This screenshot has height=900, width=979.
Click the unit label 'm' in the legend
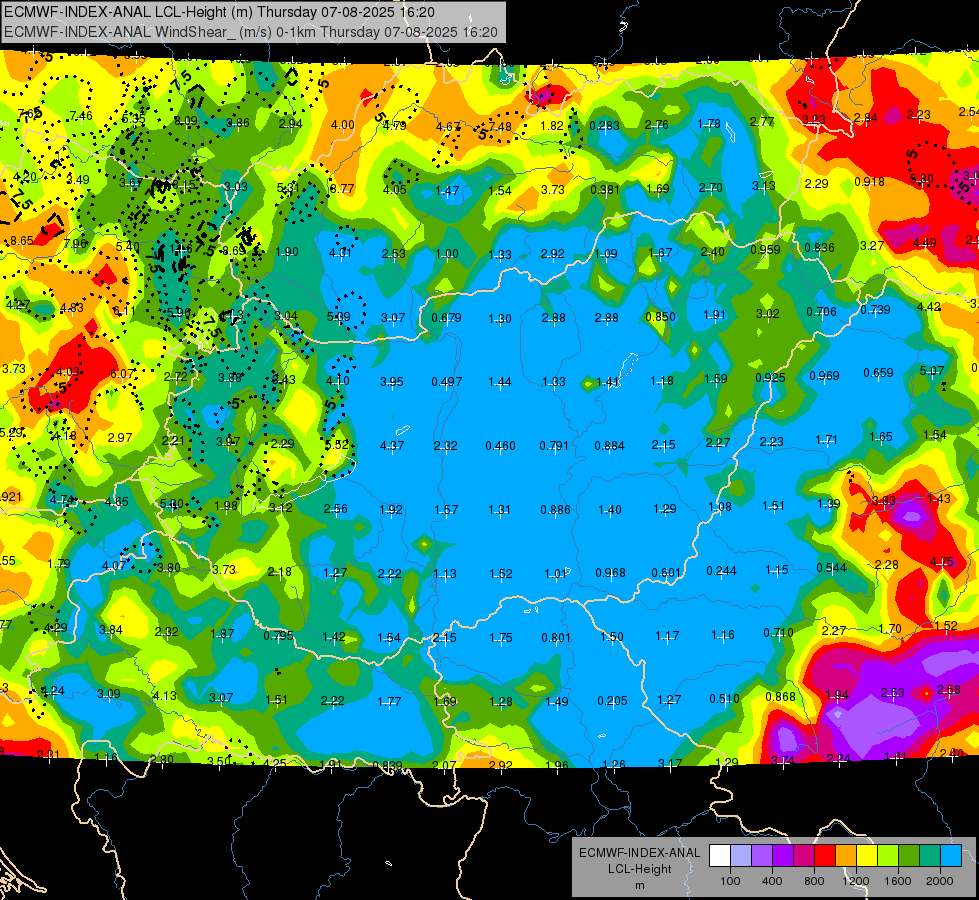(640, 886)
